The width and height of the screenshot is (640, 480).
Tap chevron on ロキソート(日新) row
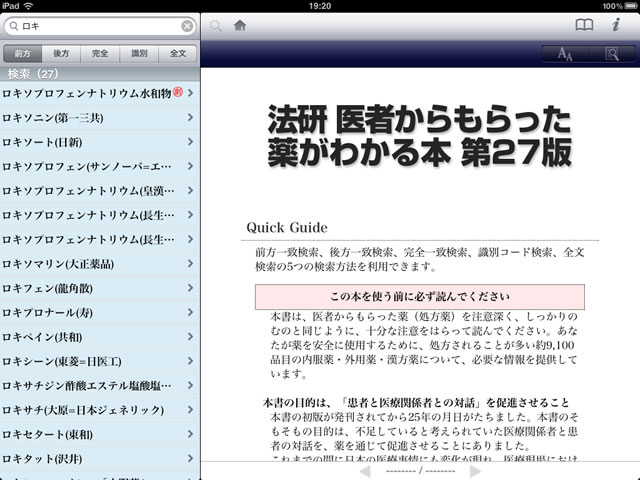(x=191, y=142)
